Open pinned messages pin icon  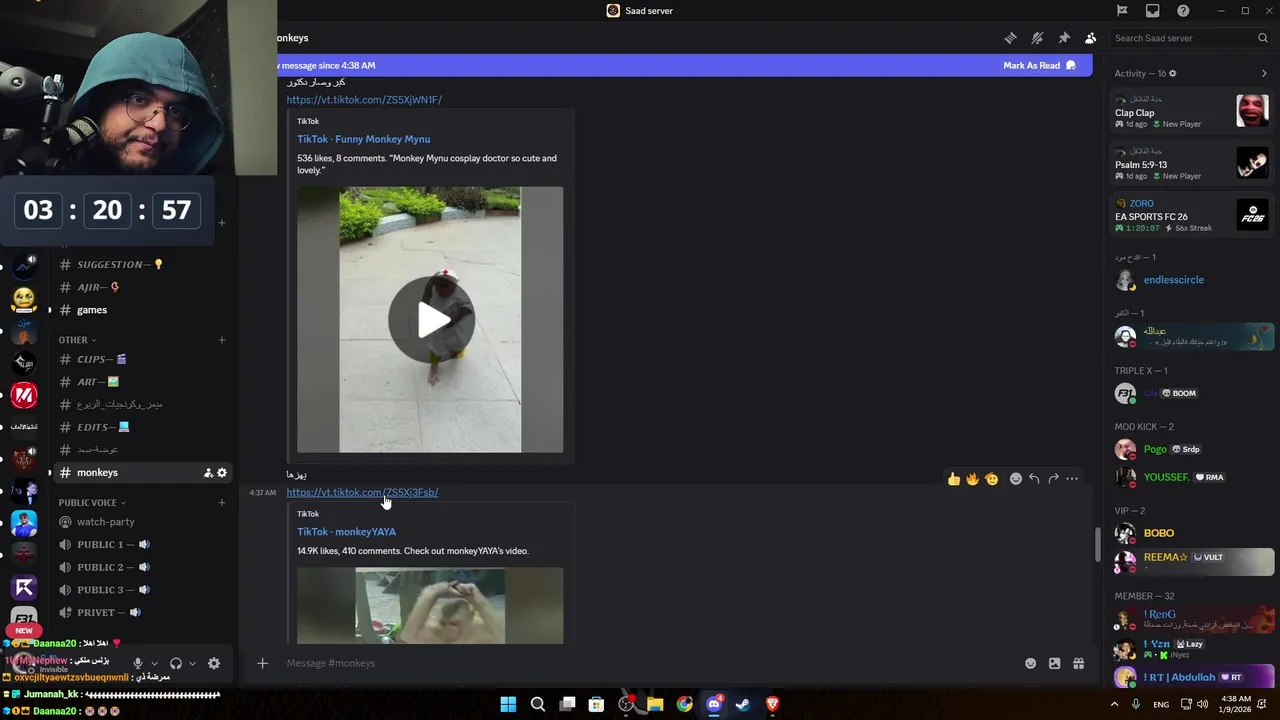1064,38
